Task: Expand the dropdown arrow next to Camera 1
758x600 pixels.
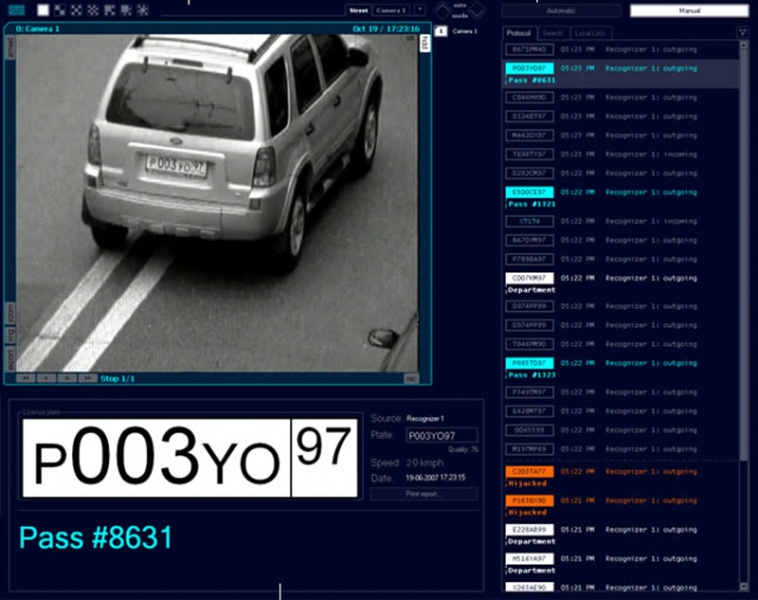Action: tap(420, 10)
